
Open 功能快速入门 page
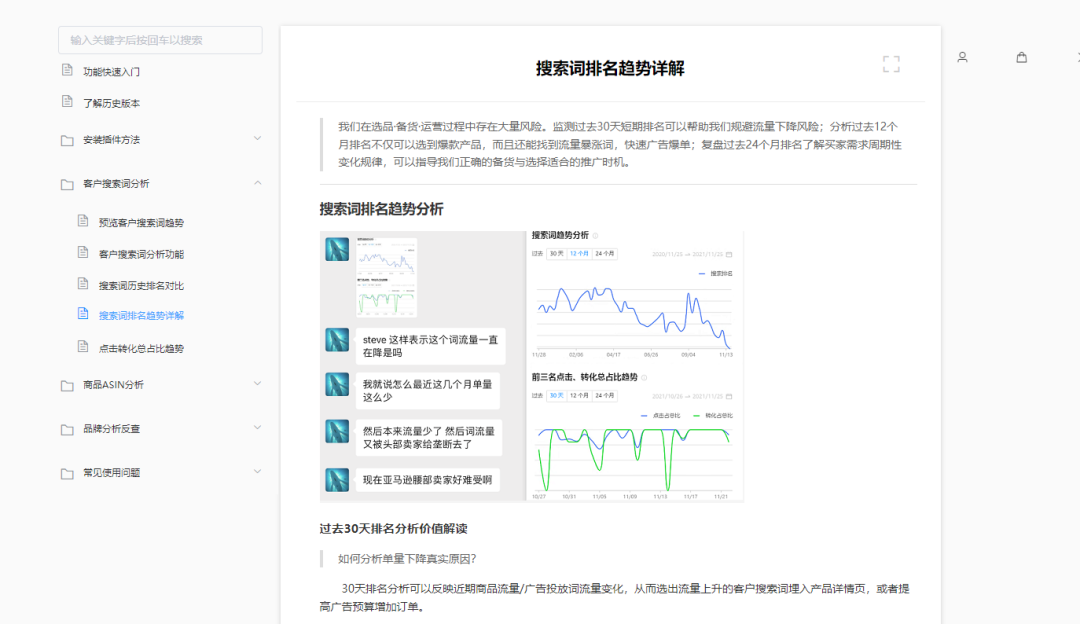coord(112,72)
